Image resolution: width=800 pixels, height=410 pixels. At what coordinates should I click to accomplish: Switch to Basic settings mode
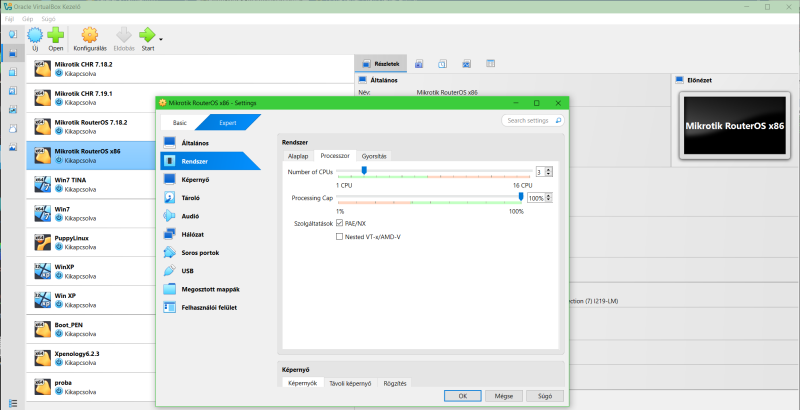point(180,123)
